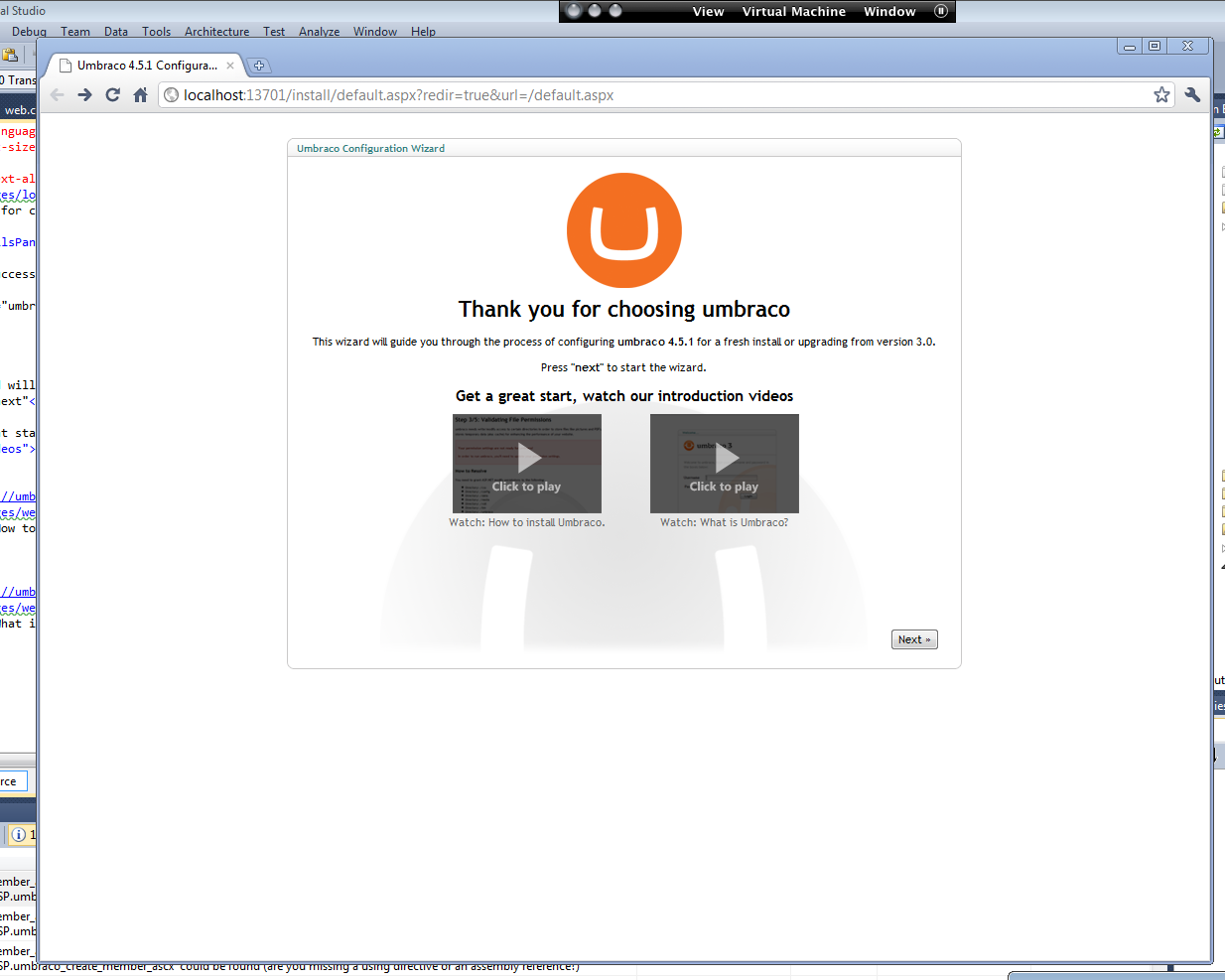Open the View menu in the VM bar
Image resolution: width=1225 pixels, height=980 pixels.
click(709, 12)
